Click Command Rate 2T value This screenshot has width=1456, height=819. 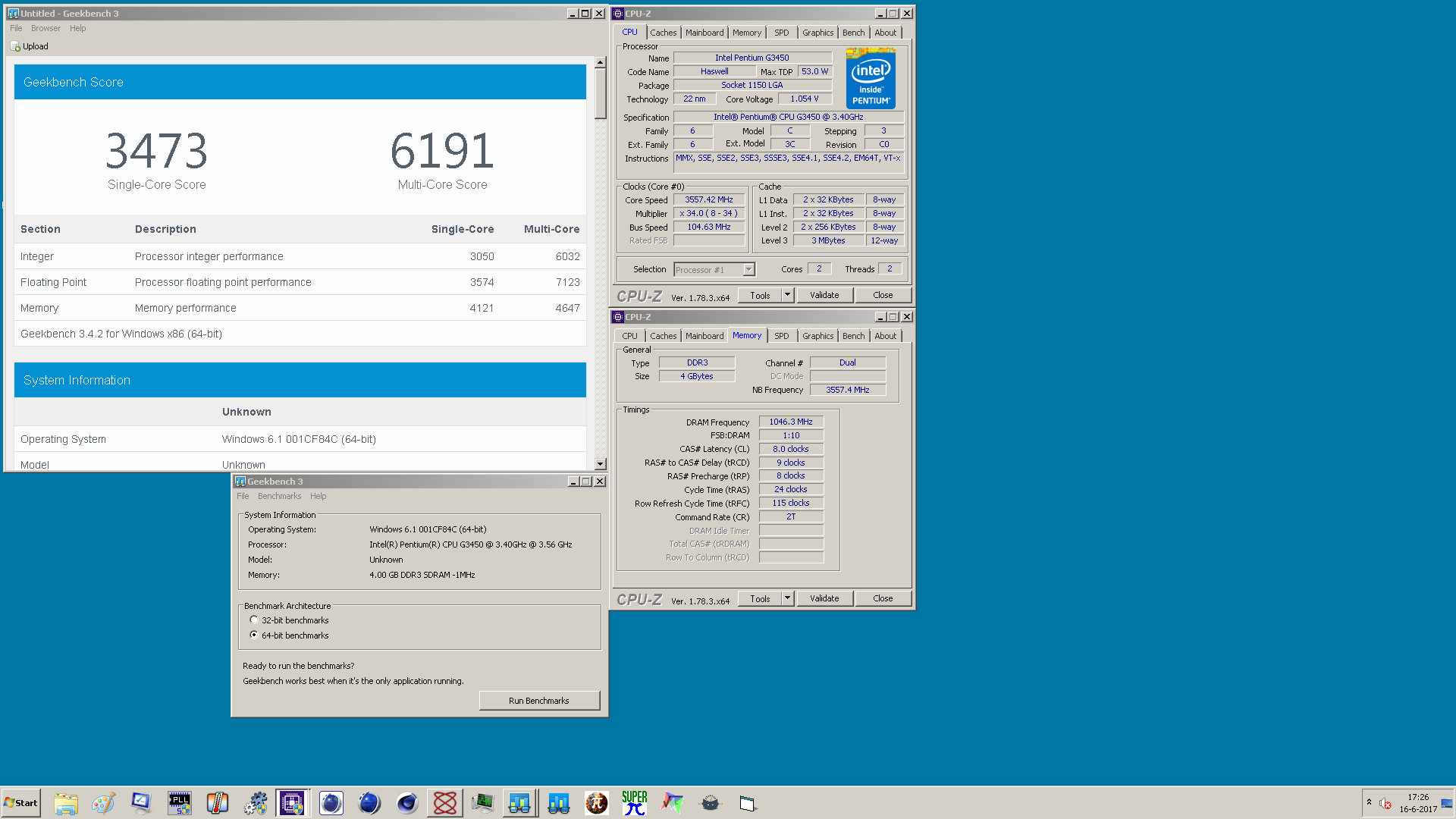(791, 516)
